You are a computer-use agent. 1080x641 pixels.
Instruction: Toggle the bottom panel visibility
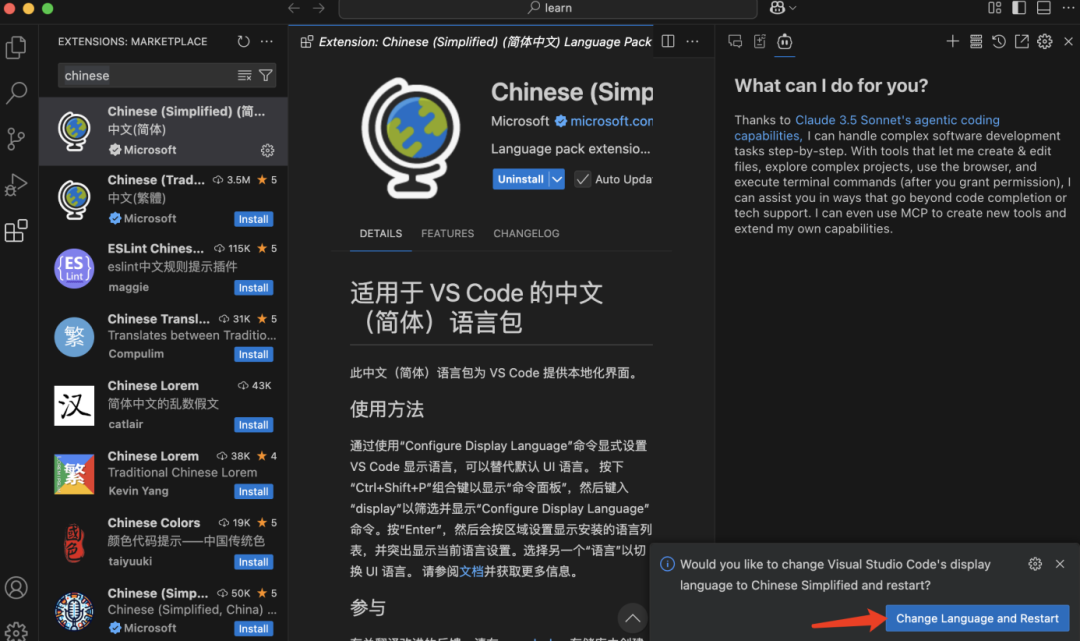click(x=1043, y=8)
